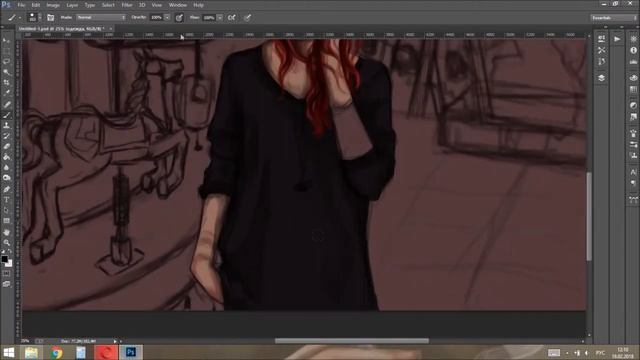Toggle Quick Mask mode
This screenshot has width=640, height=360.
[7, 273]
